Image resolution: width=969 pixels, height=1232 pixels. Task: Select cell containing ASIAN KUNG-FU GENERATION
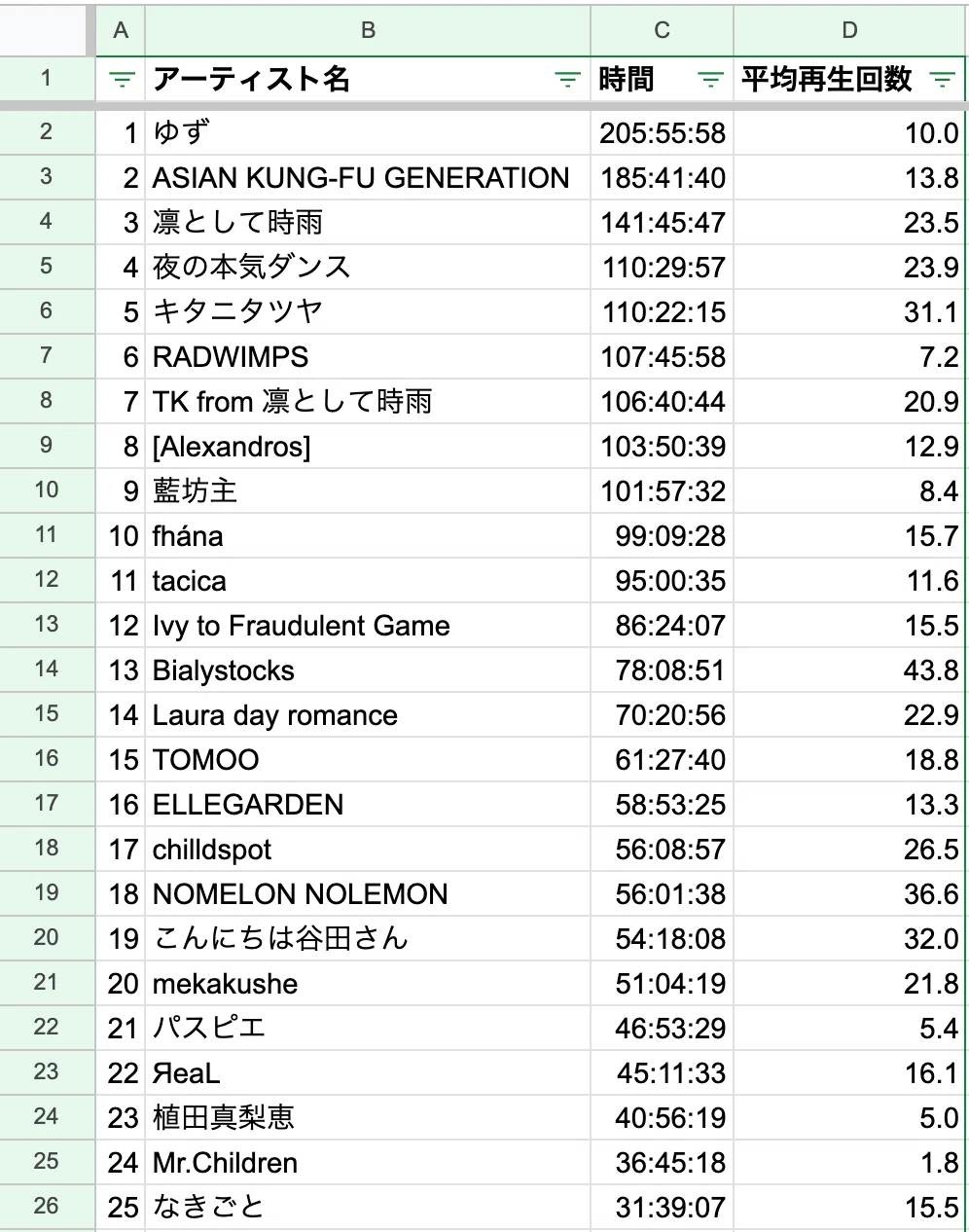click(368, 178)
